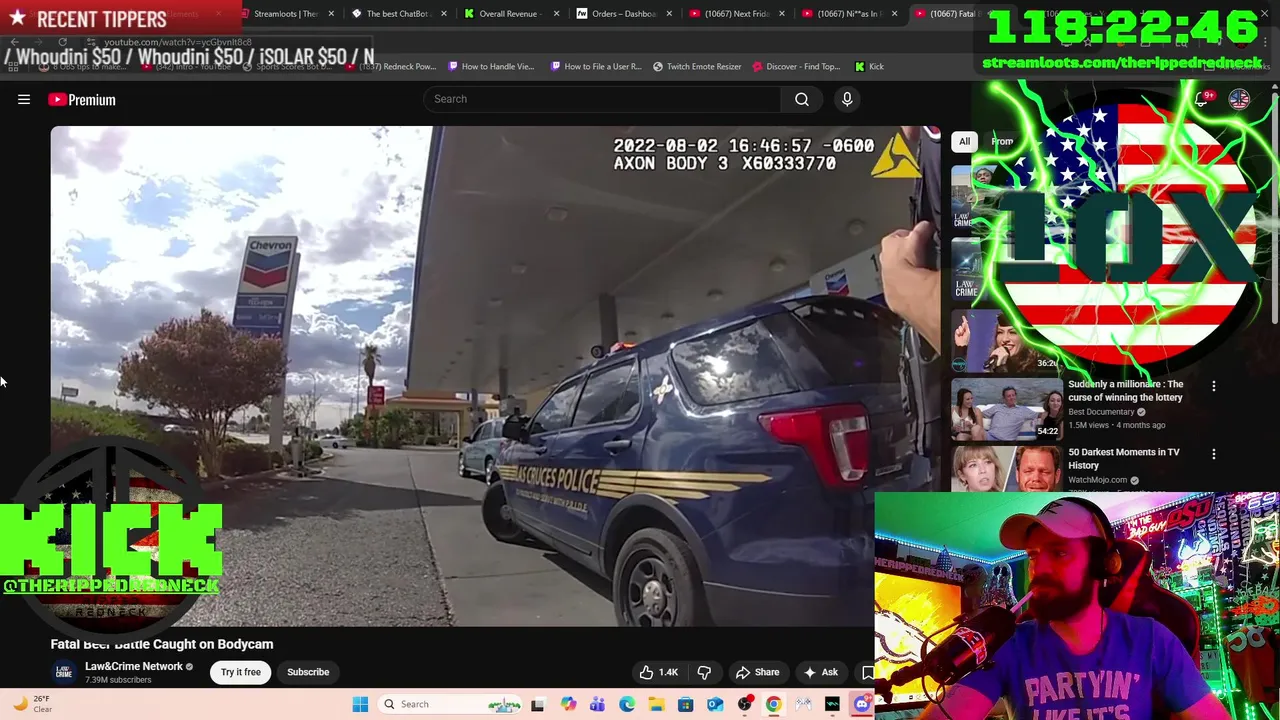The image size is (1280, 720).
Task: Open How to File a User R... bookmark
Action: (x=596, y=66)
